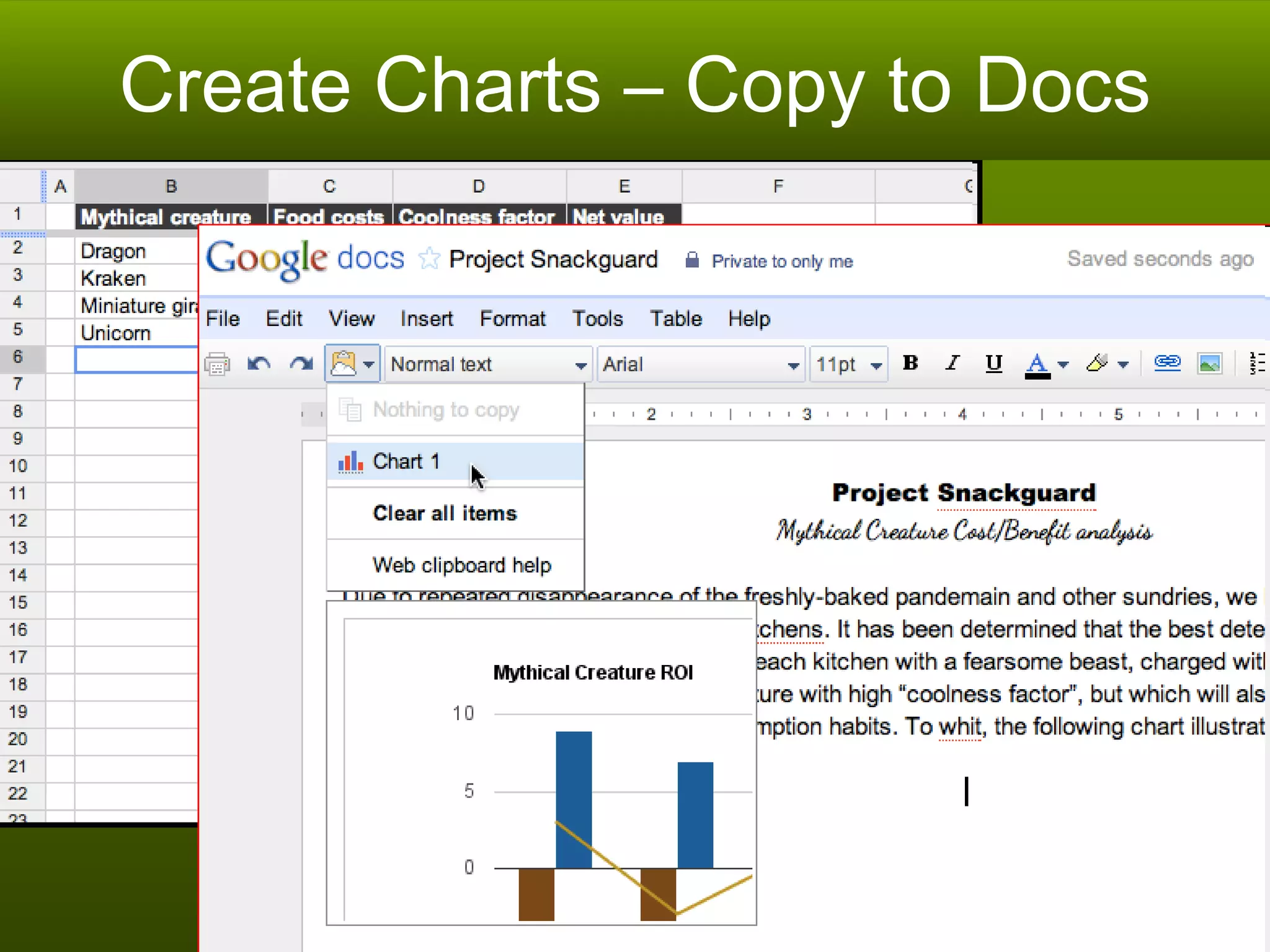Click the Chart 1 bar chart icon
Viewport: 1270px width, 952px height.
point(350,462)
